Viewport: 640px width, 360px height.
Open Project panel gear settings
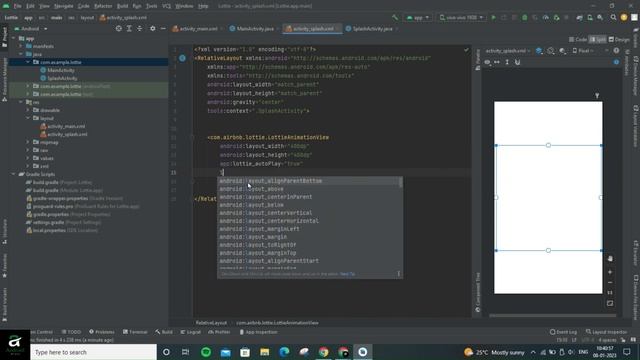[153, 29]
